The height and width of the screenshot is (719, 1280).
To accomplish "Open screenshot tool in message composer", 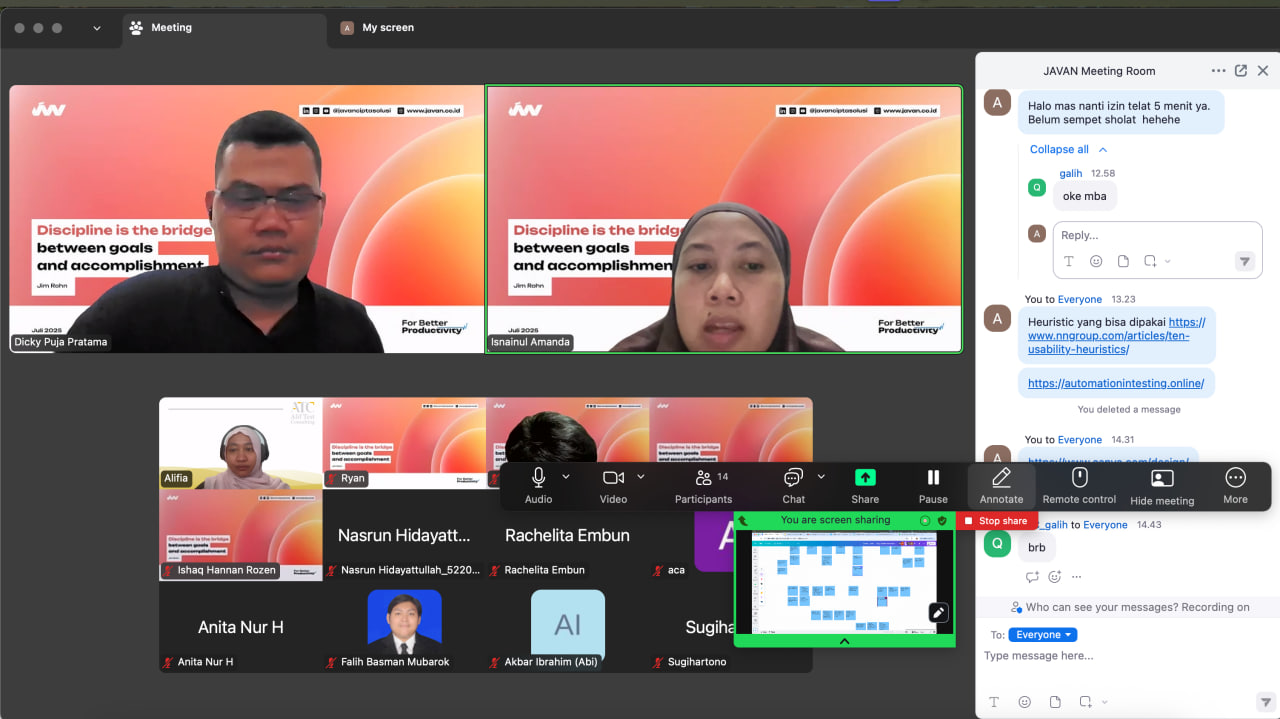I will (x=1083, y=702).
